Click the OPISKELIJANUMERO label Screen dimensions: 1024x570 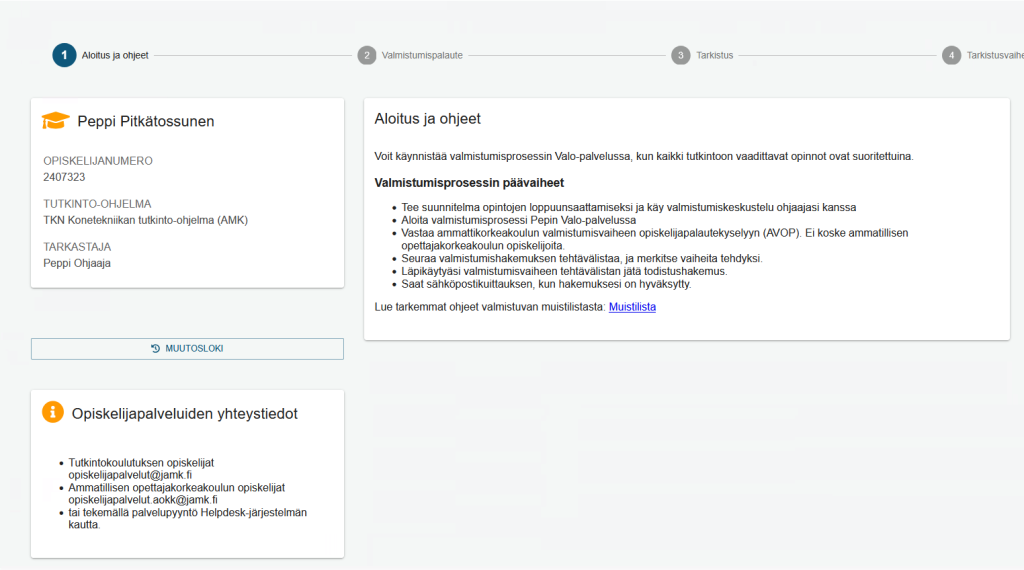point(98,161)
